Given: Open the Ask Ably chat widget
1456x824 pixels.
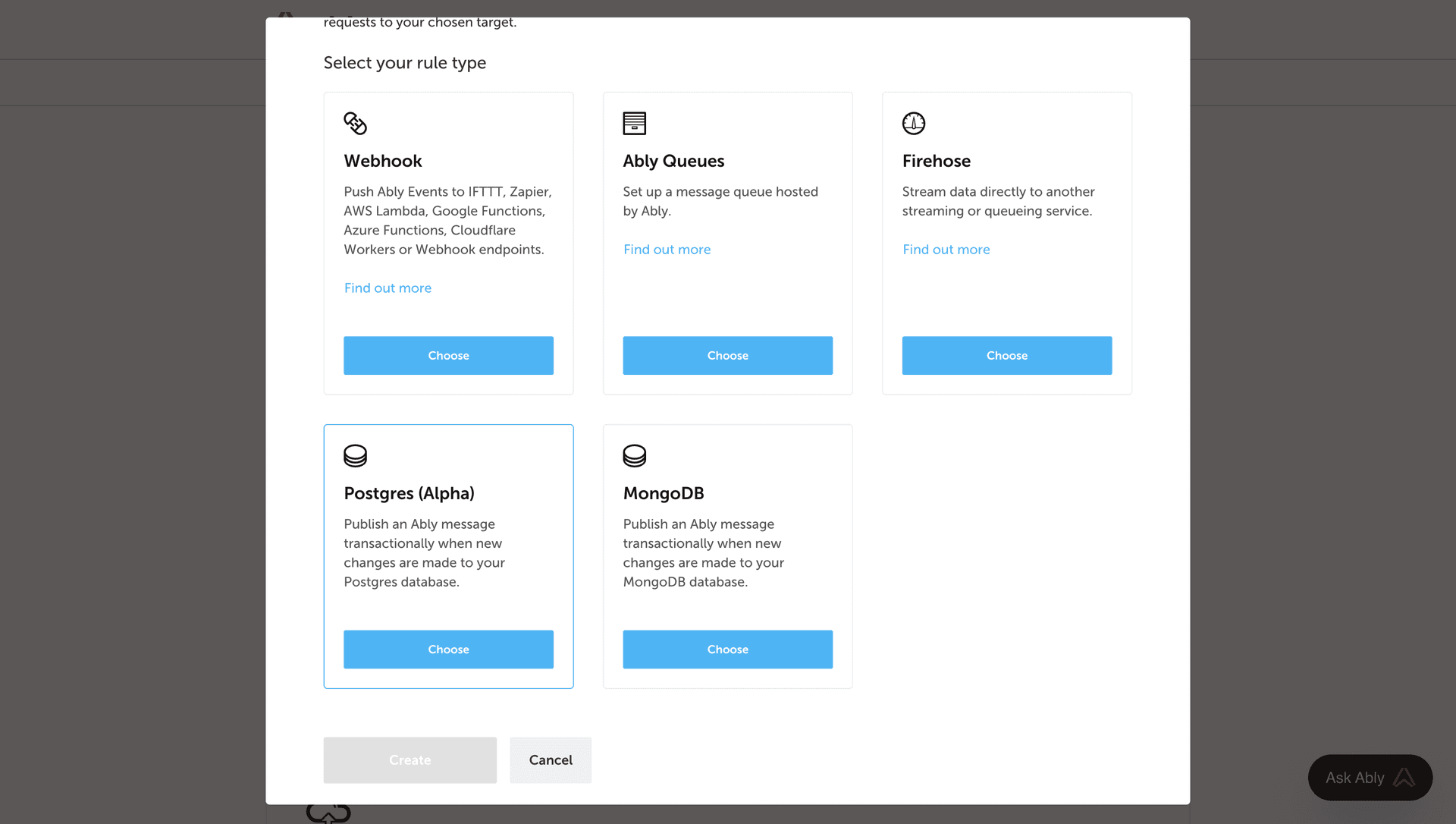Looking at the screenshot, I should 1355,778.
